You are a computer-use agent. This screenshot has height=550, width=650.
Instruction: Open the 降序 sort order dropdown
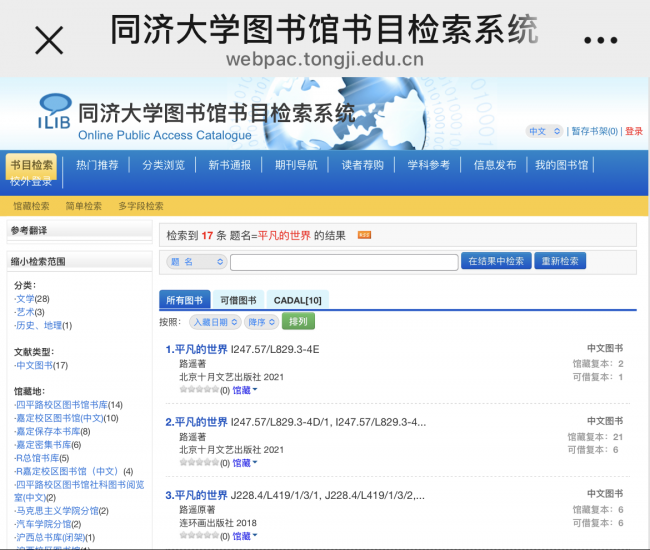pos(262,322)
